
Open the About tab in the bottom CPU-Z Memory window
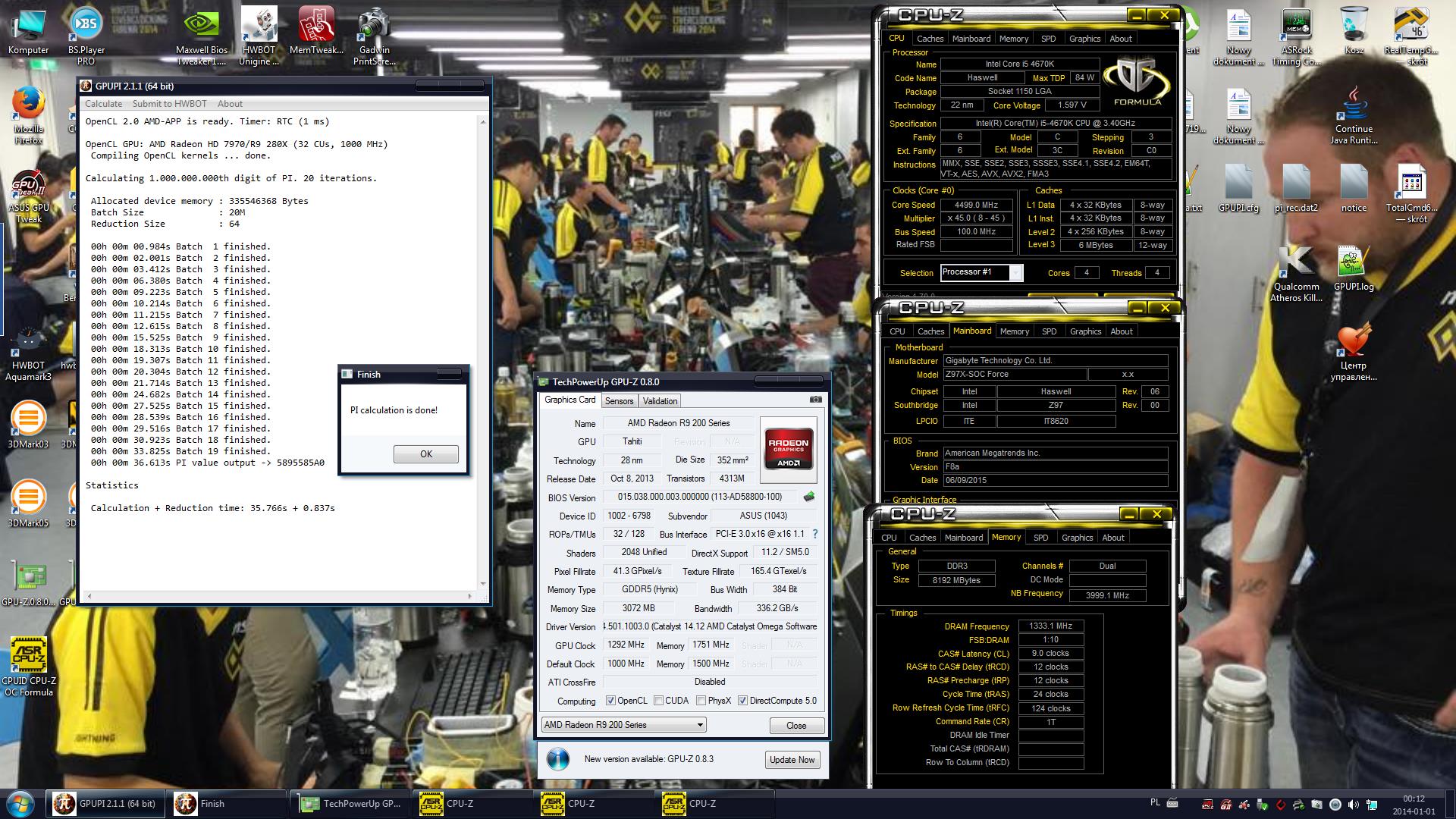[x=1113, y=538]
